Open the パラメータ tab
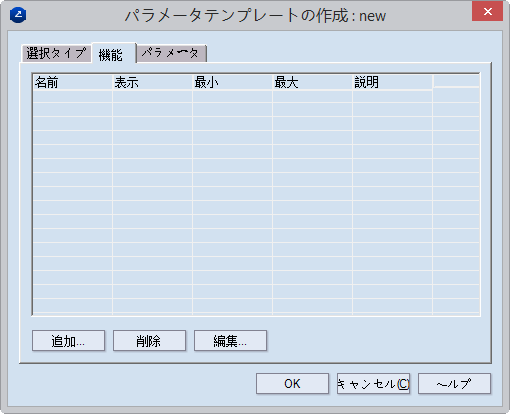Image resolution: width=510 pixels, height=414 pixels. pos(171,53)
